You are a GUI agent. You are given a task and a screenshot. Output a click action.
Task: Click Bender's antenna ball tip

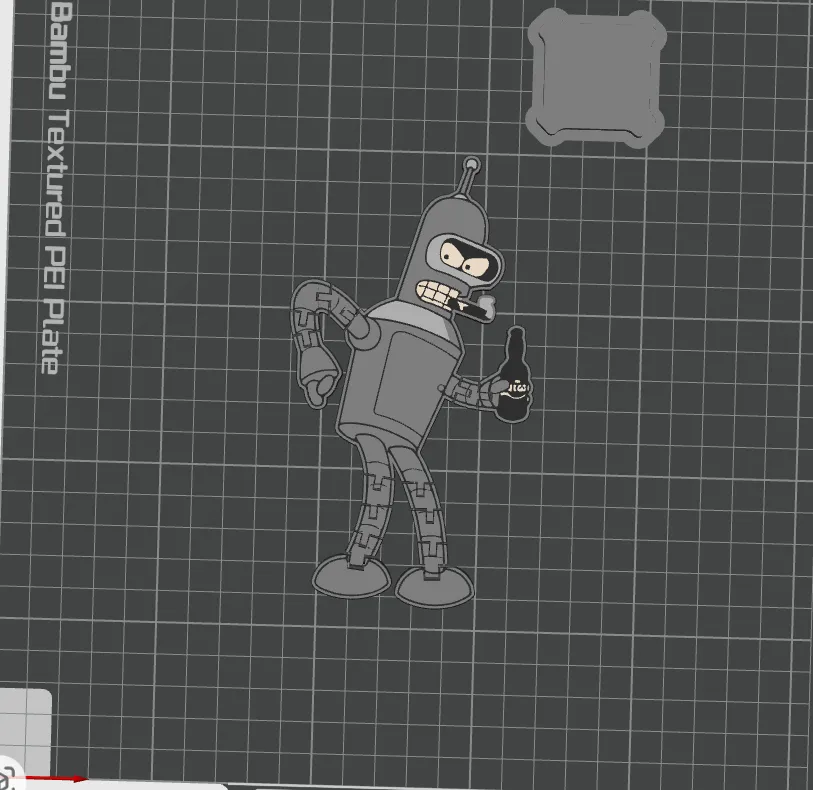472,165
